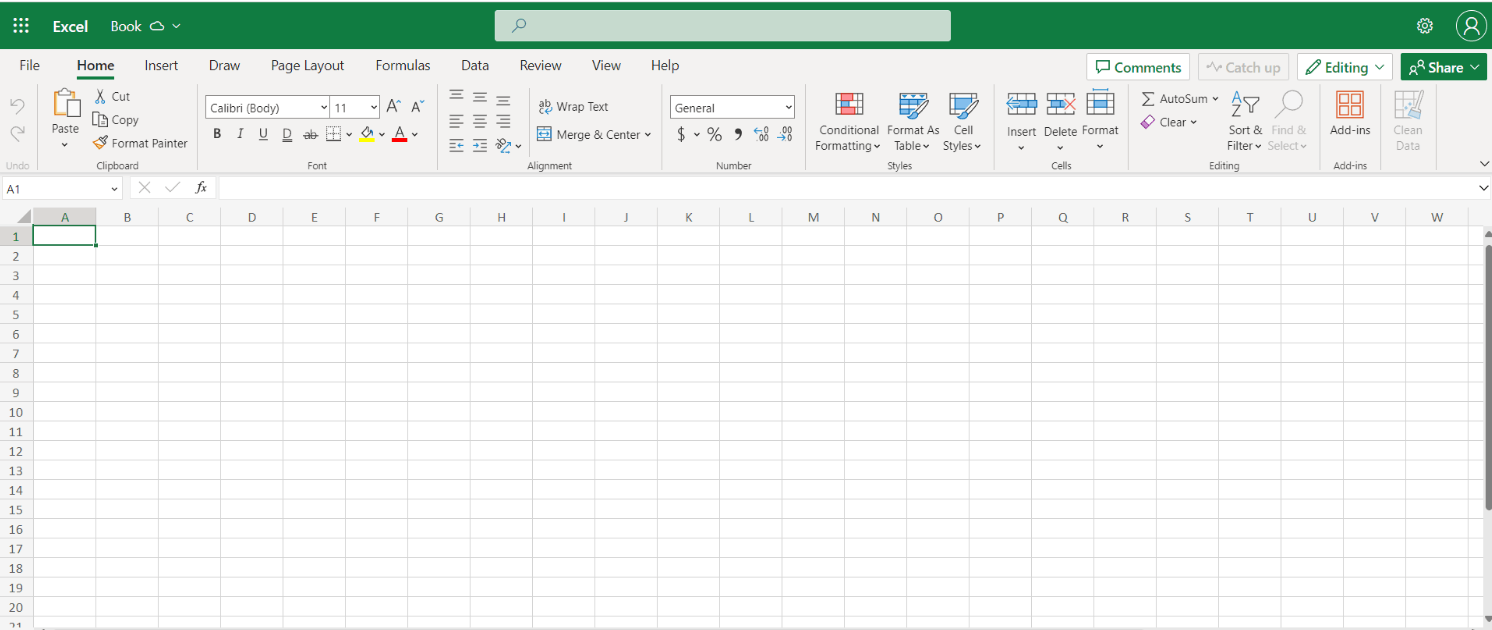
Task: Click the Paste clipboard icon
Action: coord(66,104)
